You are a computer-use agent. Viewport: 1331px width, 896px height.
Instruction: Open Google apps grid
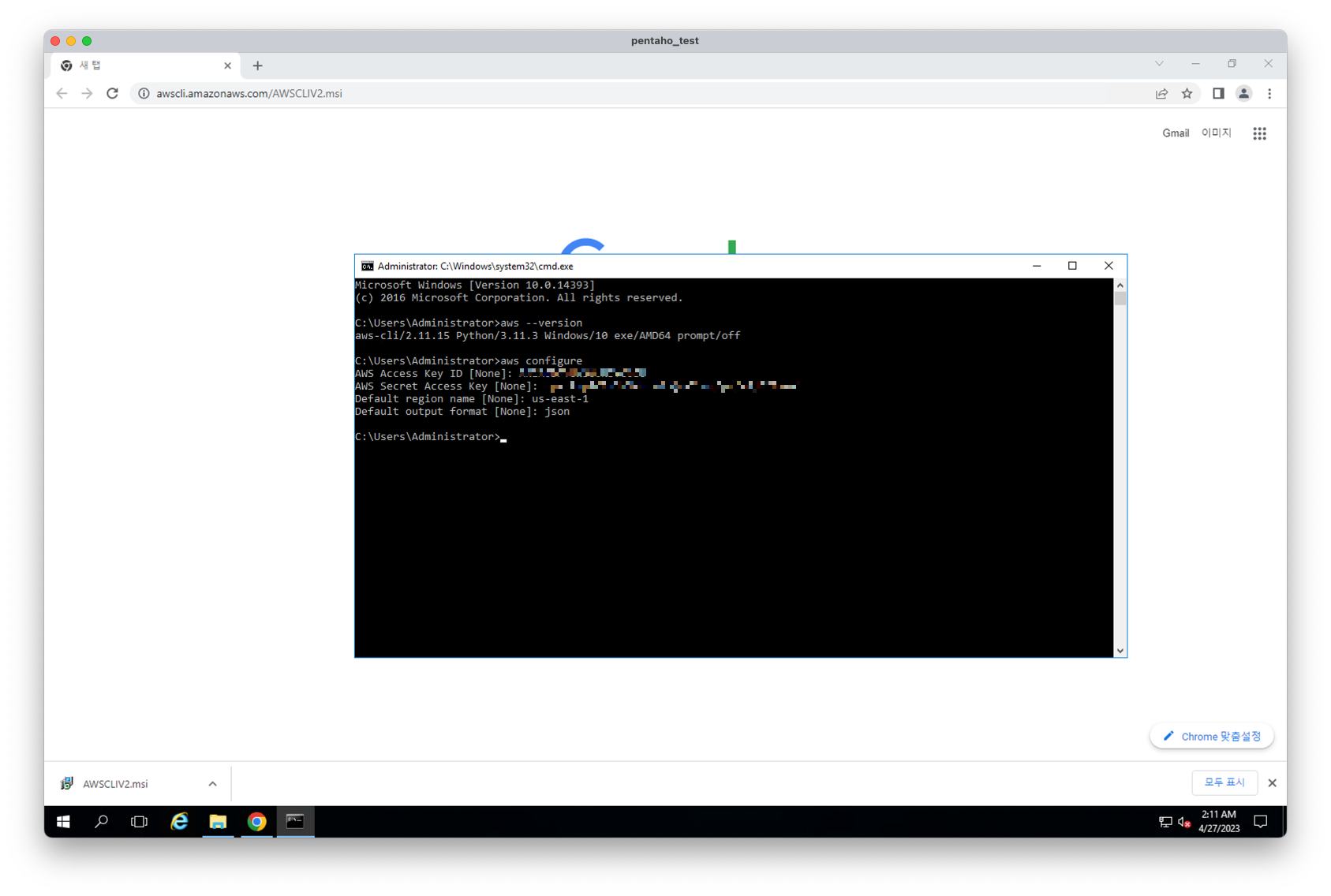(1259, 133)
